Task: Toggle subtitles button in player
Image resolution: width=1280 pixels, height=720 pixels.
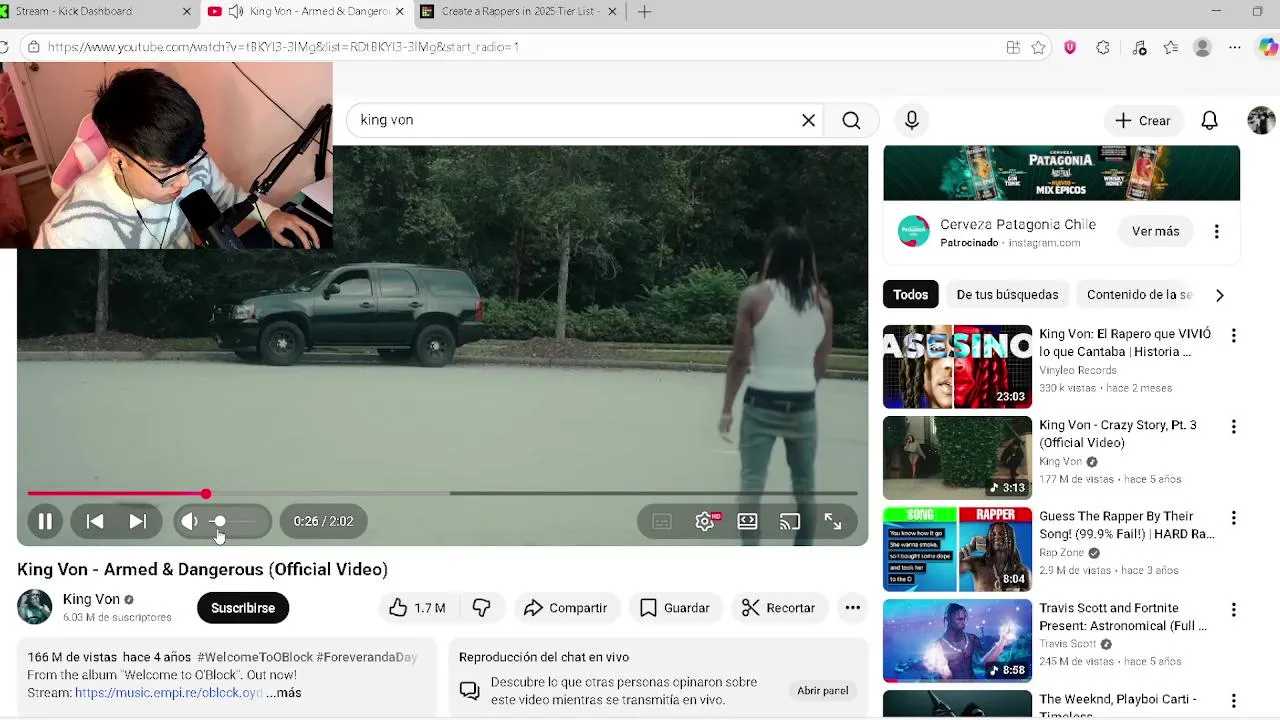Action: (661, 521)
